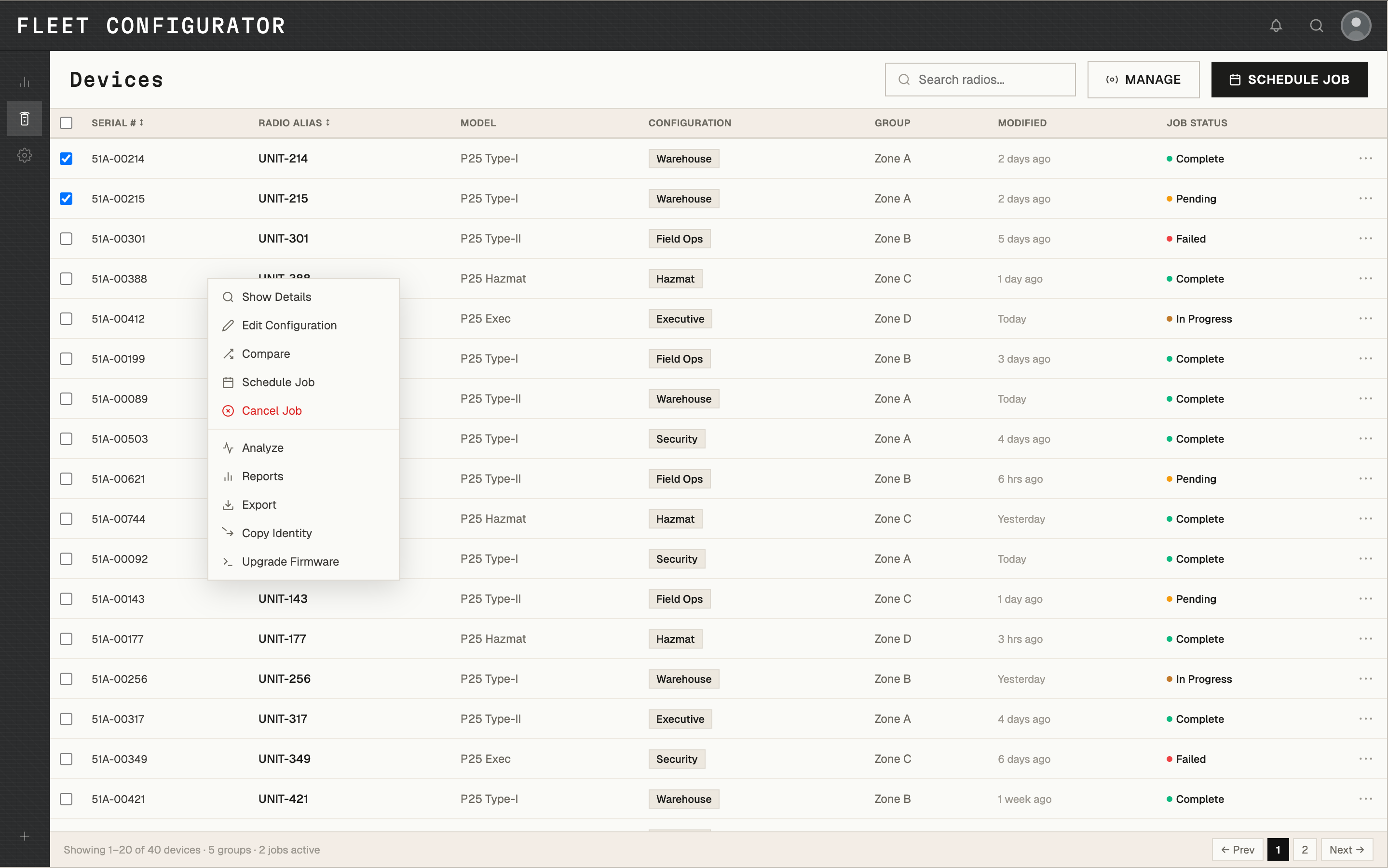Sort by Radio Alias column
This screenshot has width=1388, height=868.
[294, 123]
